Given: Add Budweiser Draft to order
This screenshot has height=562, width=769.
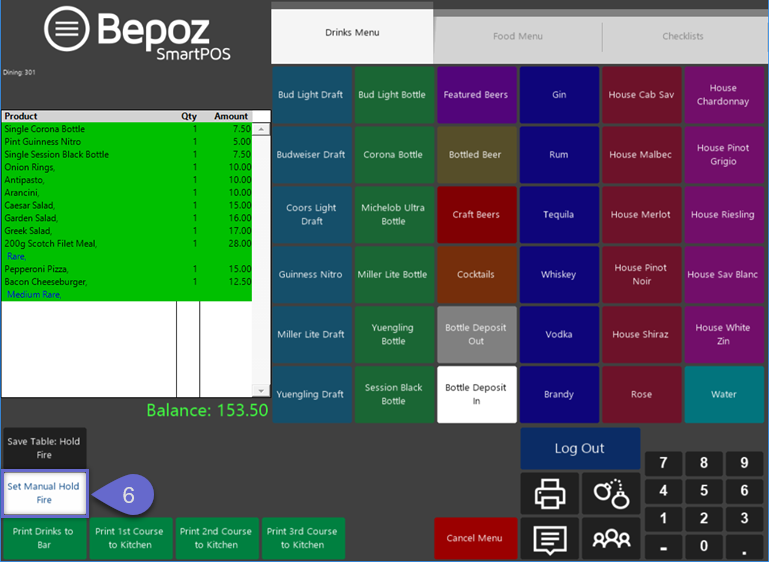Looking at the screenshot, I should (312, 154).
